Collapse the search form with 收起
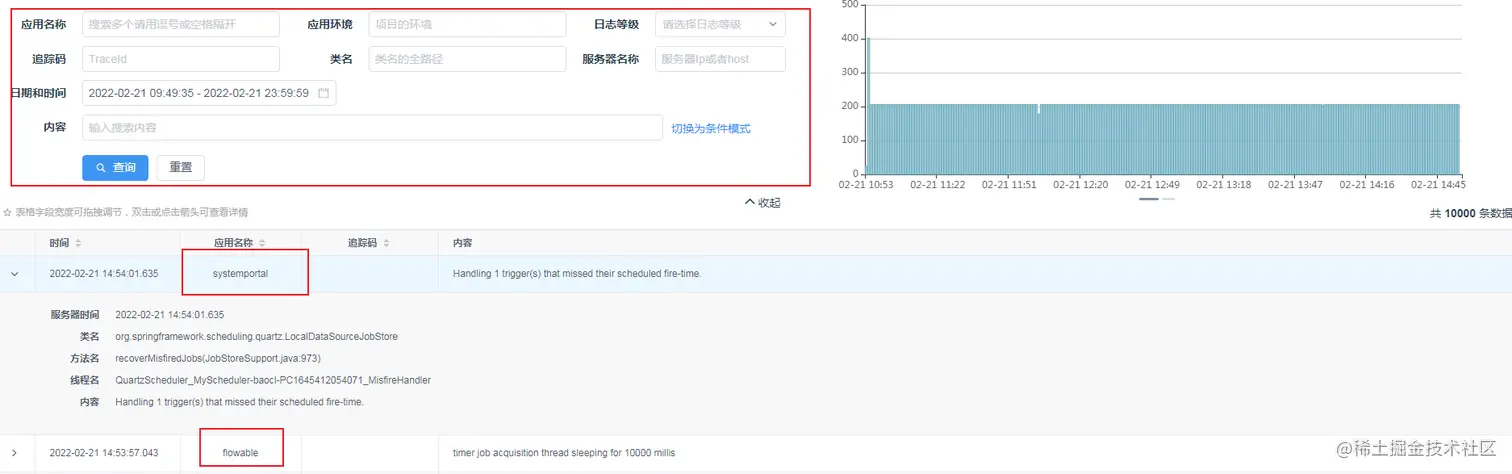 (763, 202)
